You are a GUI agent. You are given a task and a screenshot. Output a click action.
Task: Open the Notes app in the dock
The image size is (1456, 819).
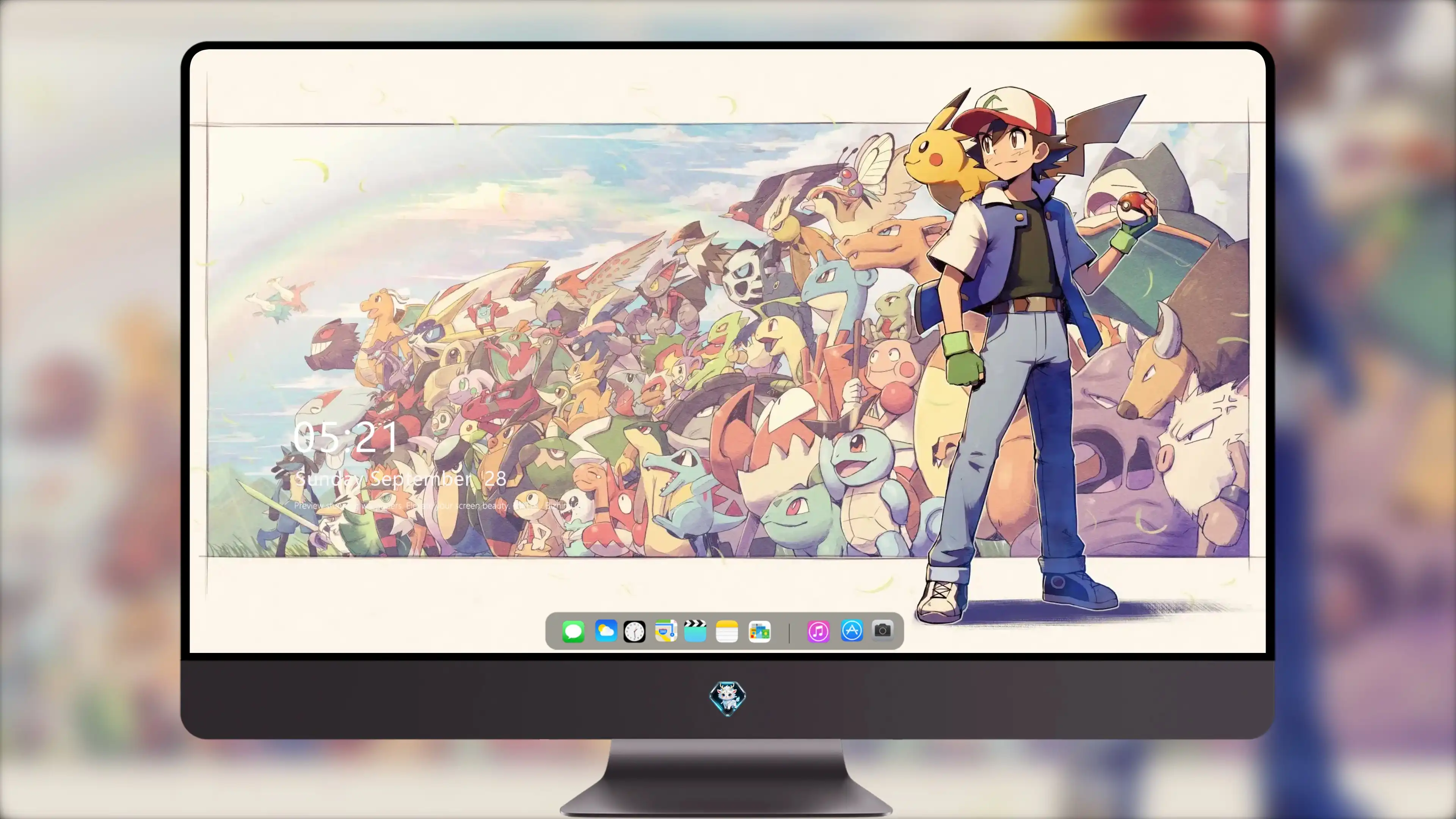point(727,631)
